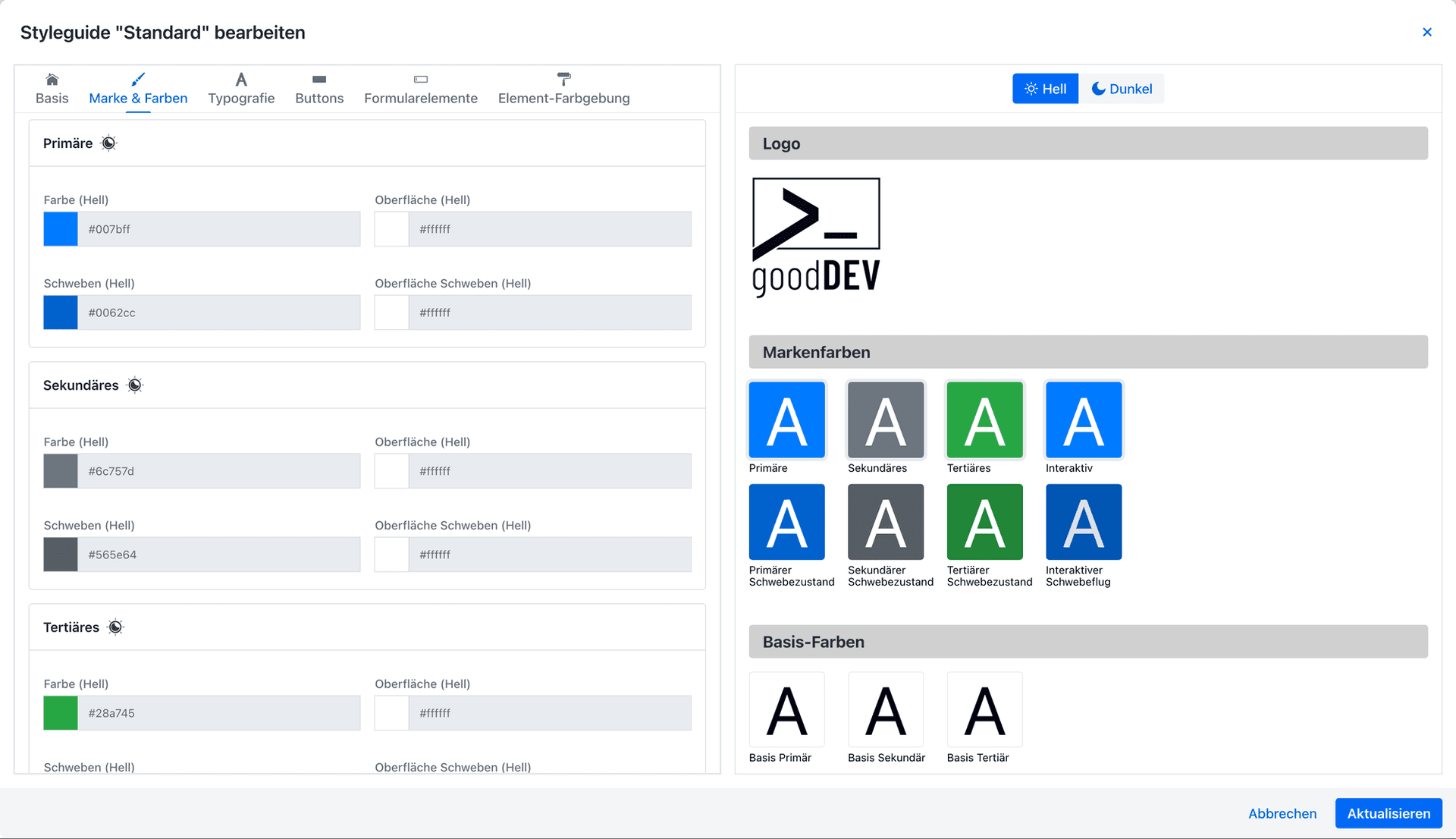This screenshot has width=1456, height=839.
Task: Click the Markenfarben section header
Action: pos(1088,352)
